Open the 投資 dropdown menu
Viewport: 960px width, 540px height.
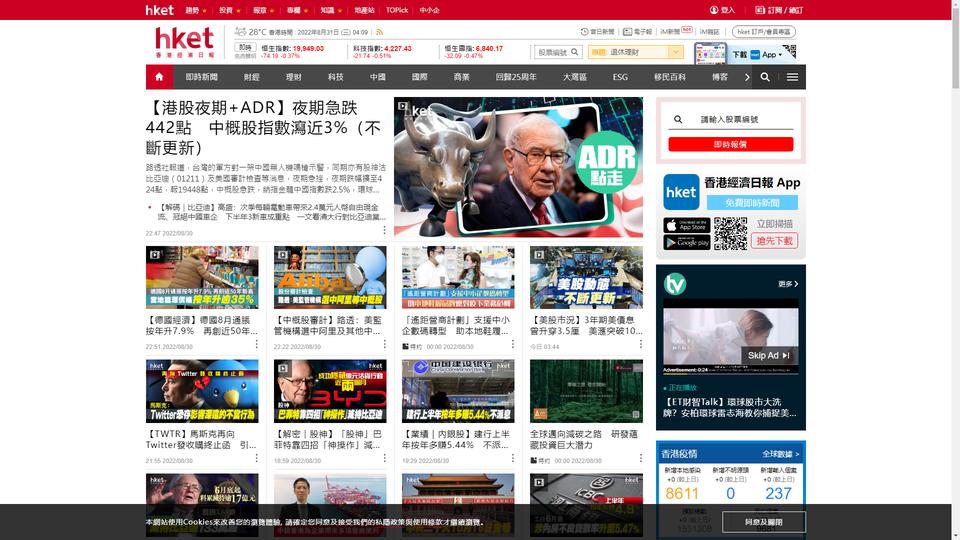click(x=230, y=10)
